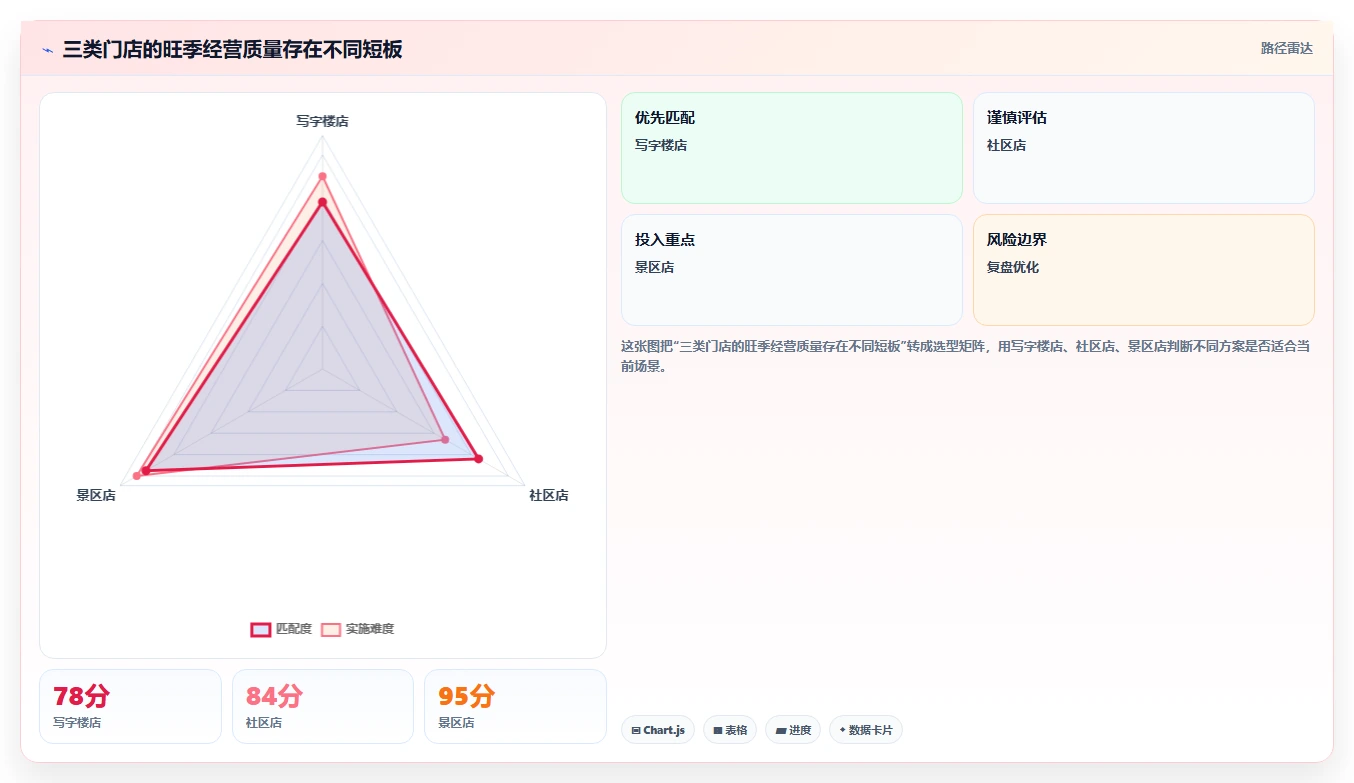The height and width of the screenshot is (783, 1354).
Task: Click 社区店 under the 84分 score
Action: (264, 722)
